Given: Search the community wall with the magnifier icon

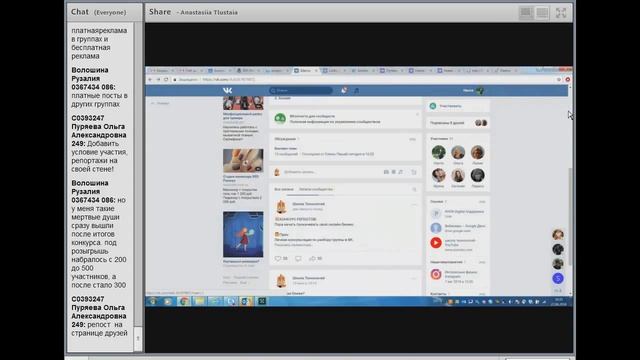Looking at the screenshot, I should 414,189.
